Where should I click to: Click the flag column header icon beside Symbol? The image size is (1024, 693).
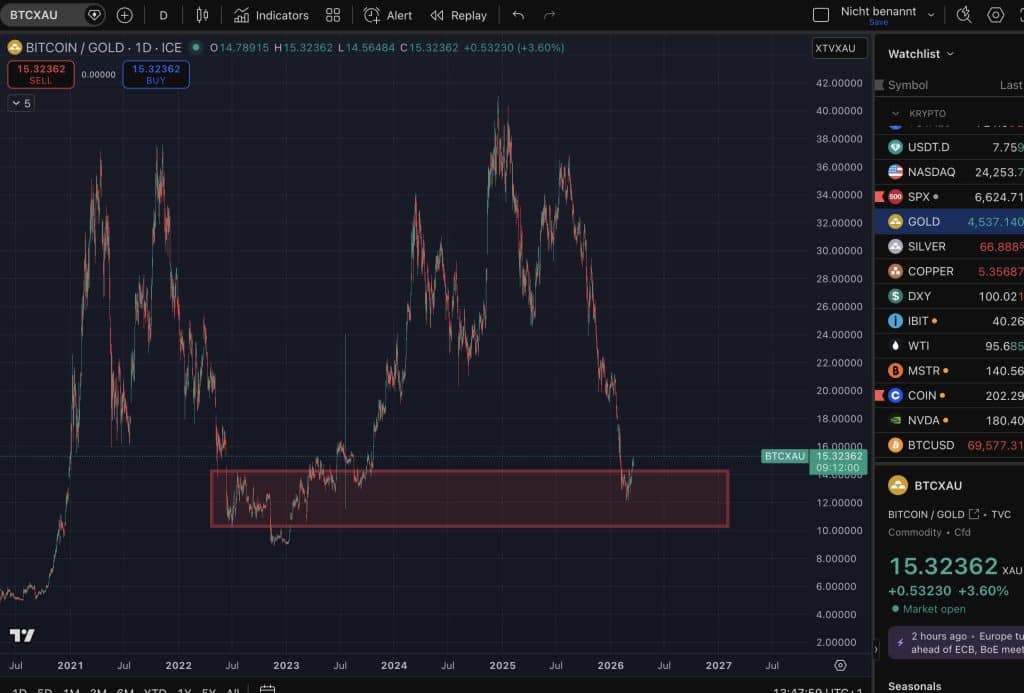tap(879, 85)
